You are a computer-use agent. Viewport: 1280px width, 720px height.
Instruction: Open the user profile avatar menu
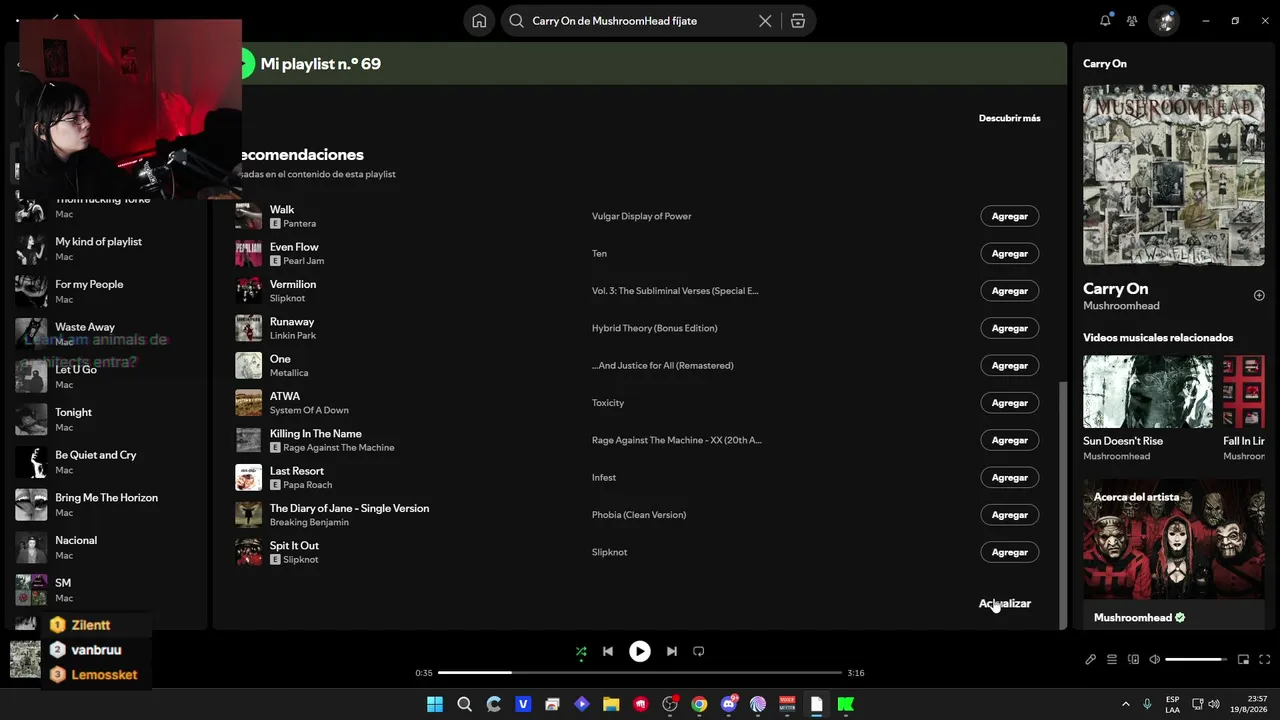[x=1165, y=21]
